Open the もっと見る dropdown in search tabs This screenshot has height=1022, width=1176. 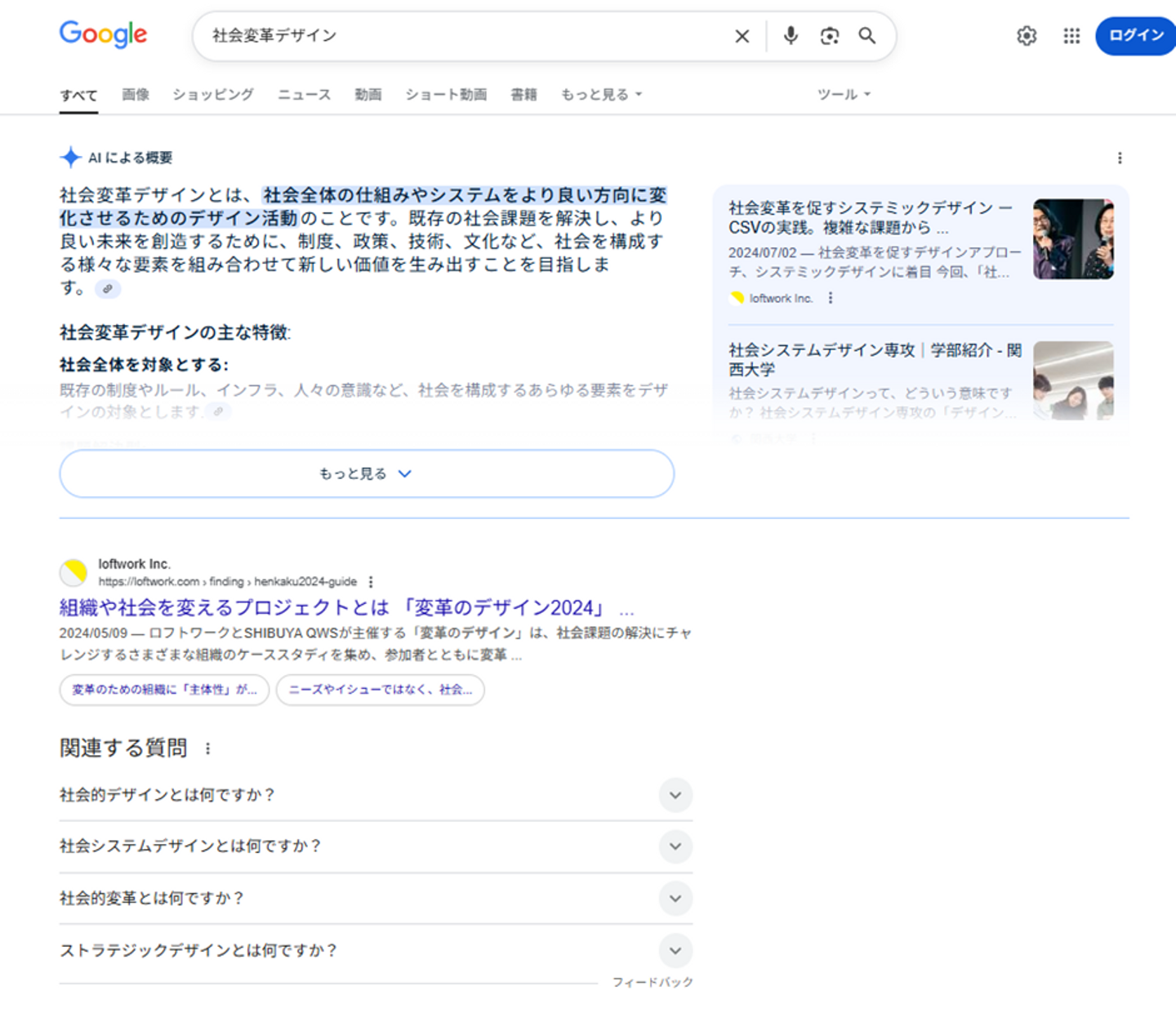click(x=601, y=95)
